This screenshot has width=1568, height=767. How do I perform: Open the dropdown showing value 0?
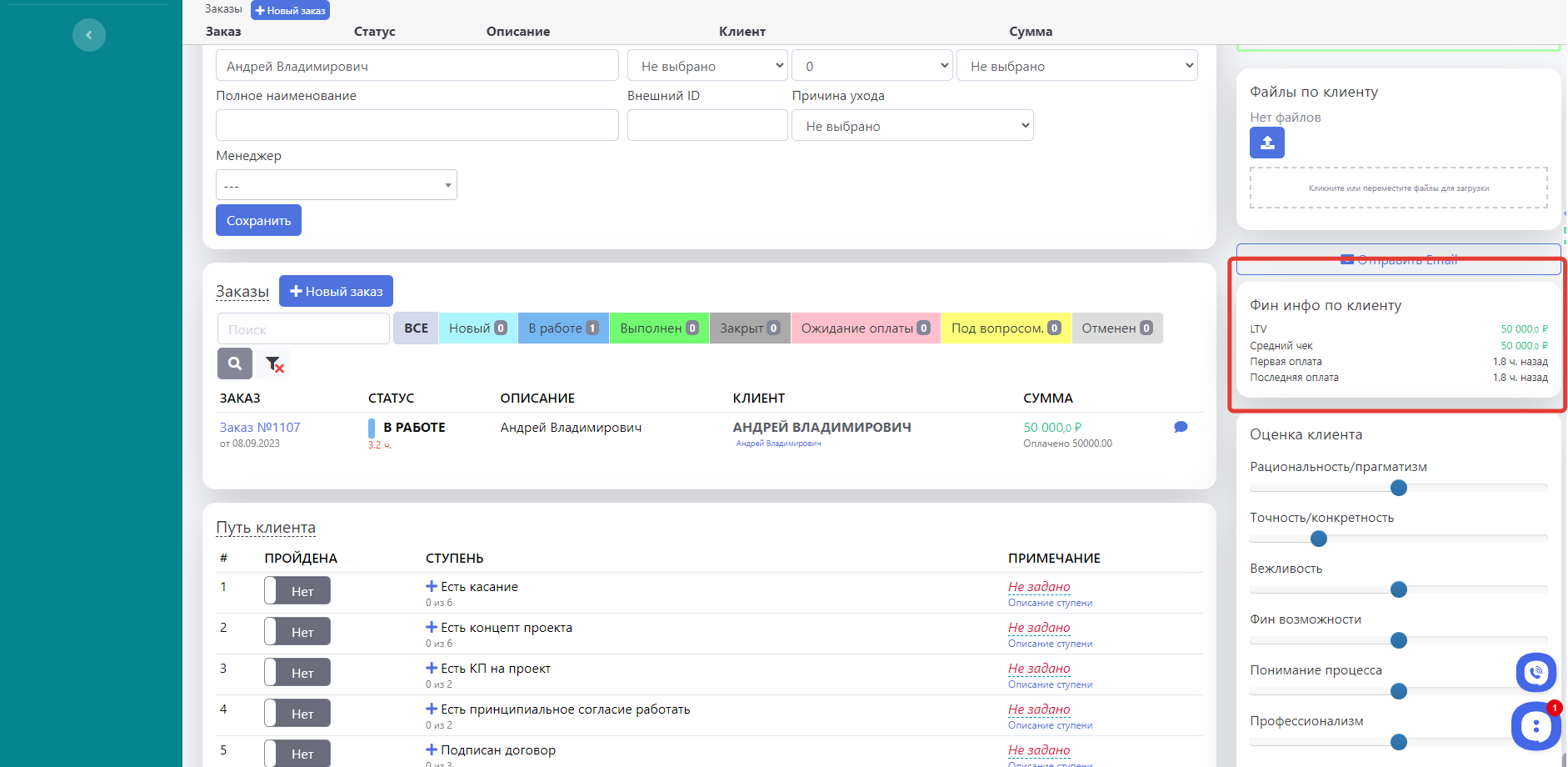click(871, 66)
